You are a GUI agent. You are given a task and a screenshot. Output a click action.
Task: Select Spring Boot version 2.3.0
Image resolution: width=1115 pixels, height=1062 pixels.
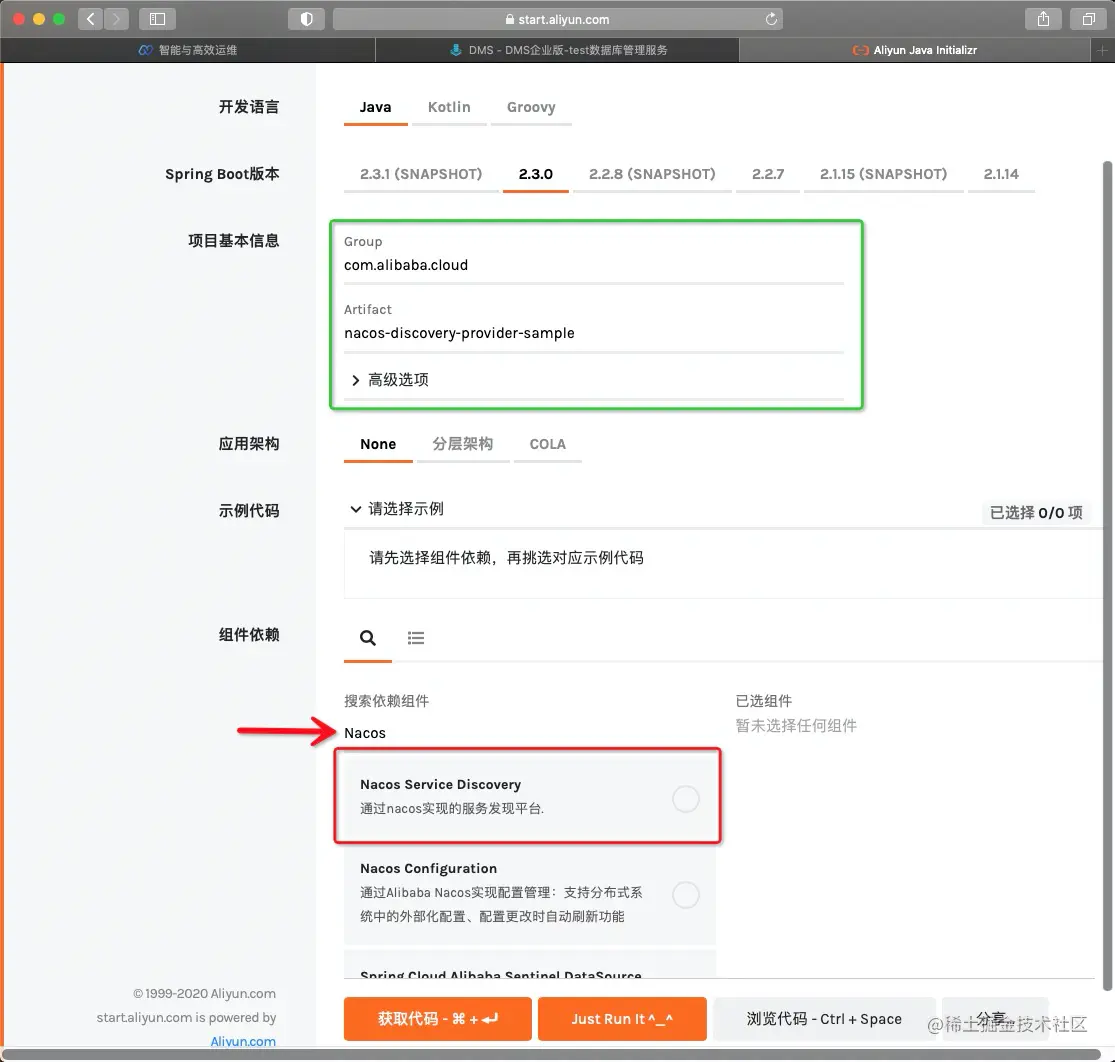point(535,174)
